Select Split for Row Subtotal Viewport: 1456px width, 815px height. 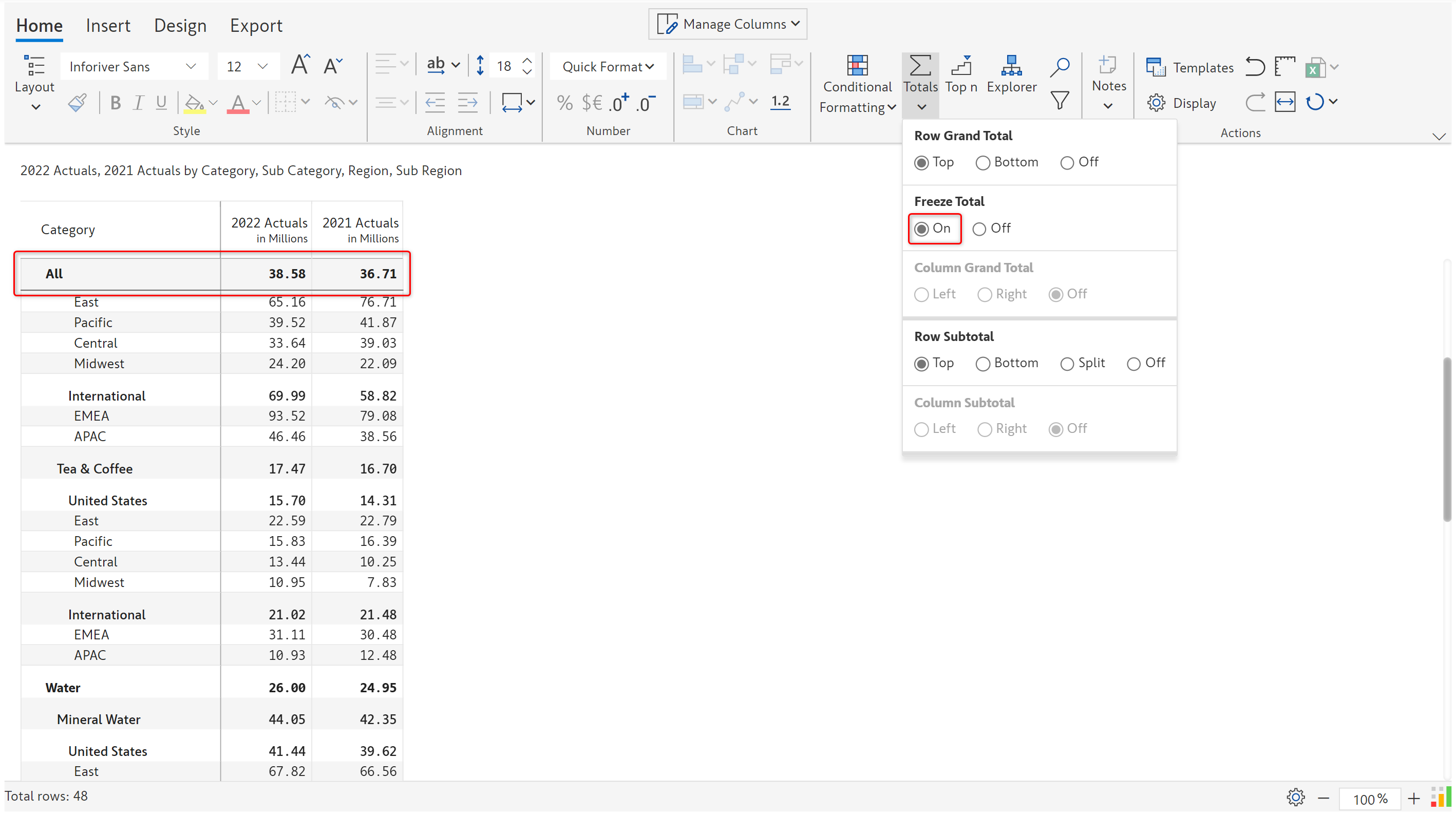[1067, 364]
